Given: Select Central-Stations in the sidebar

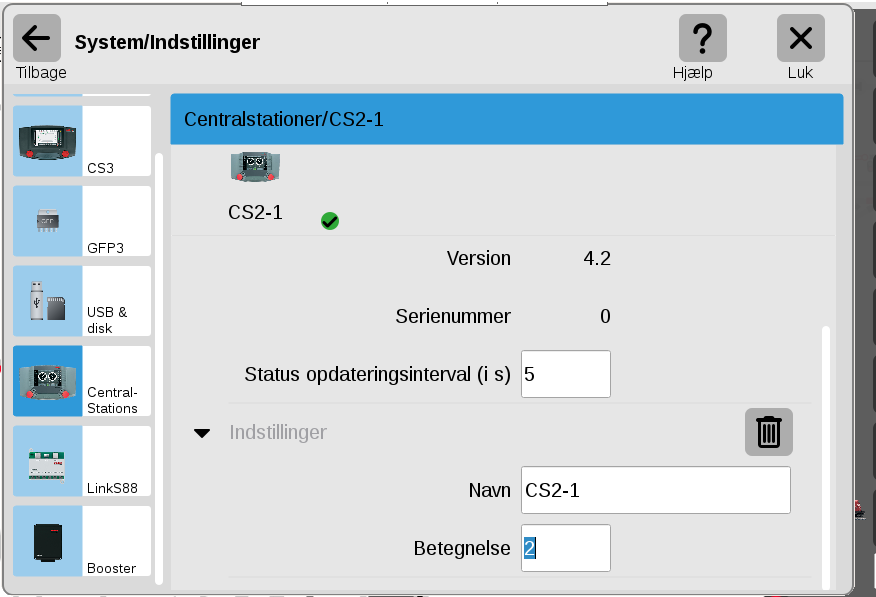Looking at the screenshot, I should [x=82, y=381].
